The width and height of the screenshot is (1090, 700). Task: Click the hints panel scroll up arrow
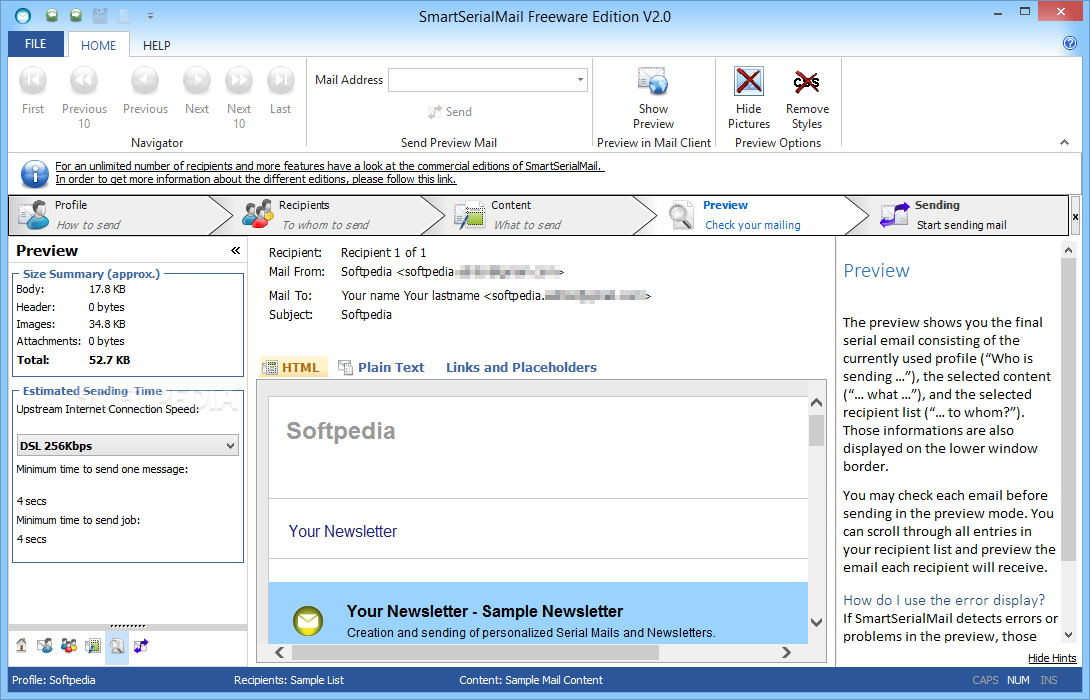point(1068,250)
